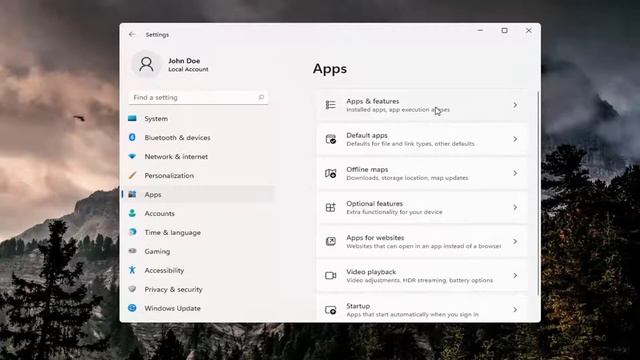Click the Accessibility figure icon
Image resolution: width=640 pixels, height=360 pixels.
point(132,270)
